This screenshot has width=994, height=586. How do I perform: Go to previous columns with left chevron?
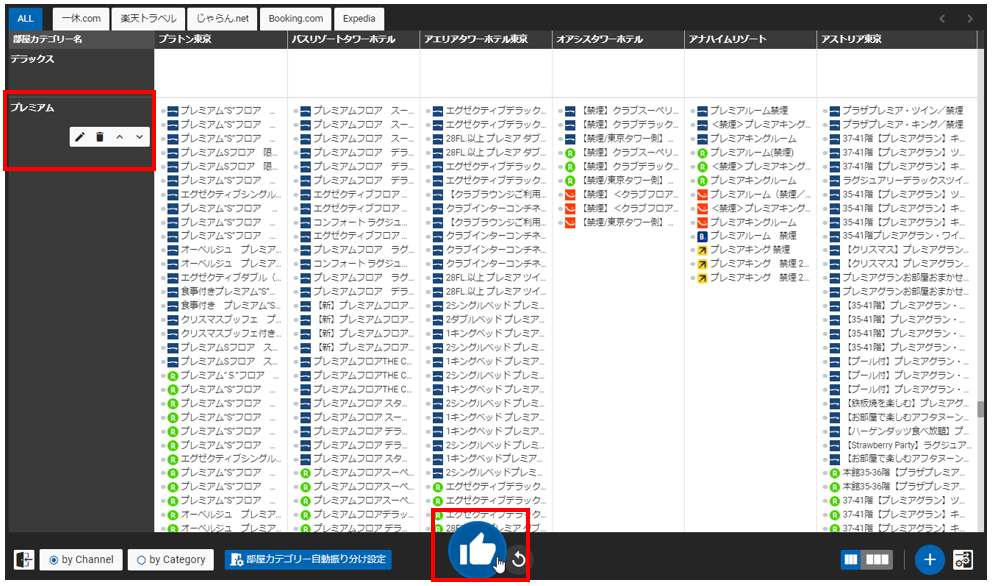pos(941,18)
